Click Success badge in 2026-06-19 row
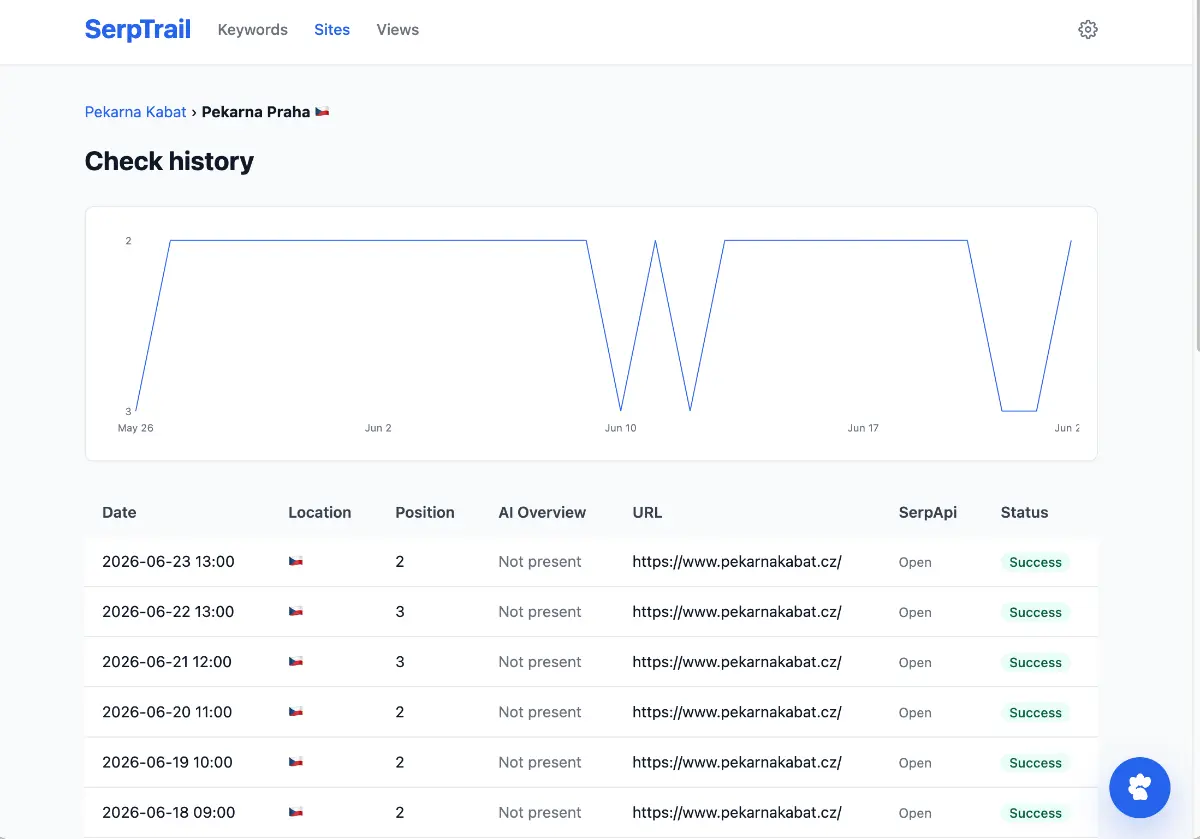 [x=1035, y=762]
